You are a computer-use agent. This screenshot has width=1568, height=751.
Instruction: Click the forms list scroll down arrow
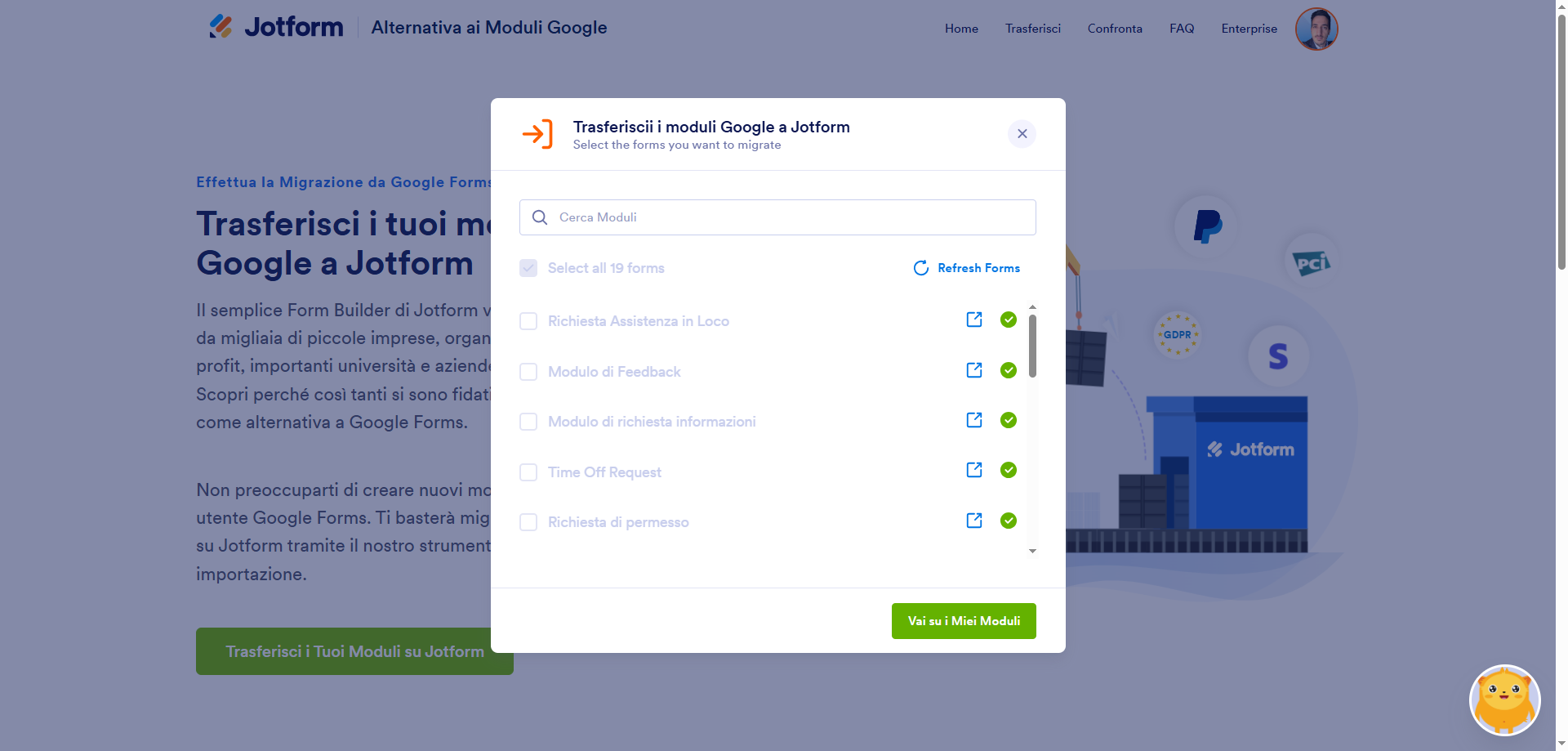coord(1032,551)
